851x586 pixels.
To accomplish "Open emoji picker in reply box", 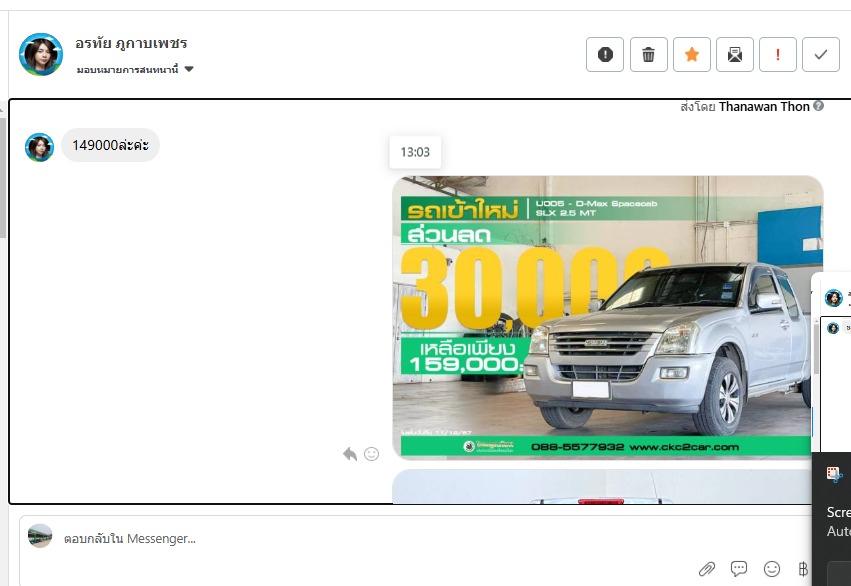I will coord(771,569).
